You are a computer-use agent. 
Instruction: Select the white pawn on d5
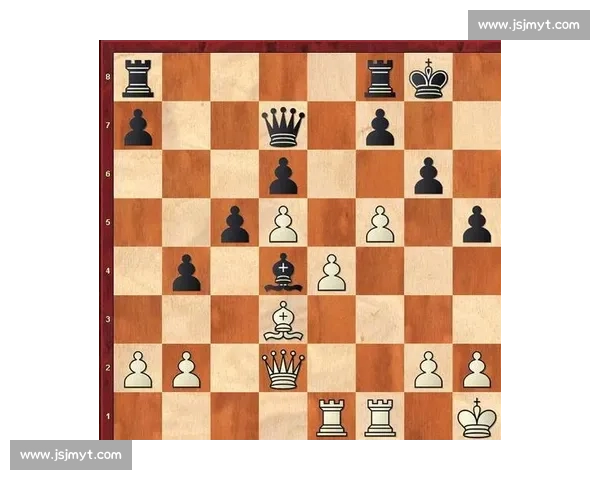283,224
